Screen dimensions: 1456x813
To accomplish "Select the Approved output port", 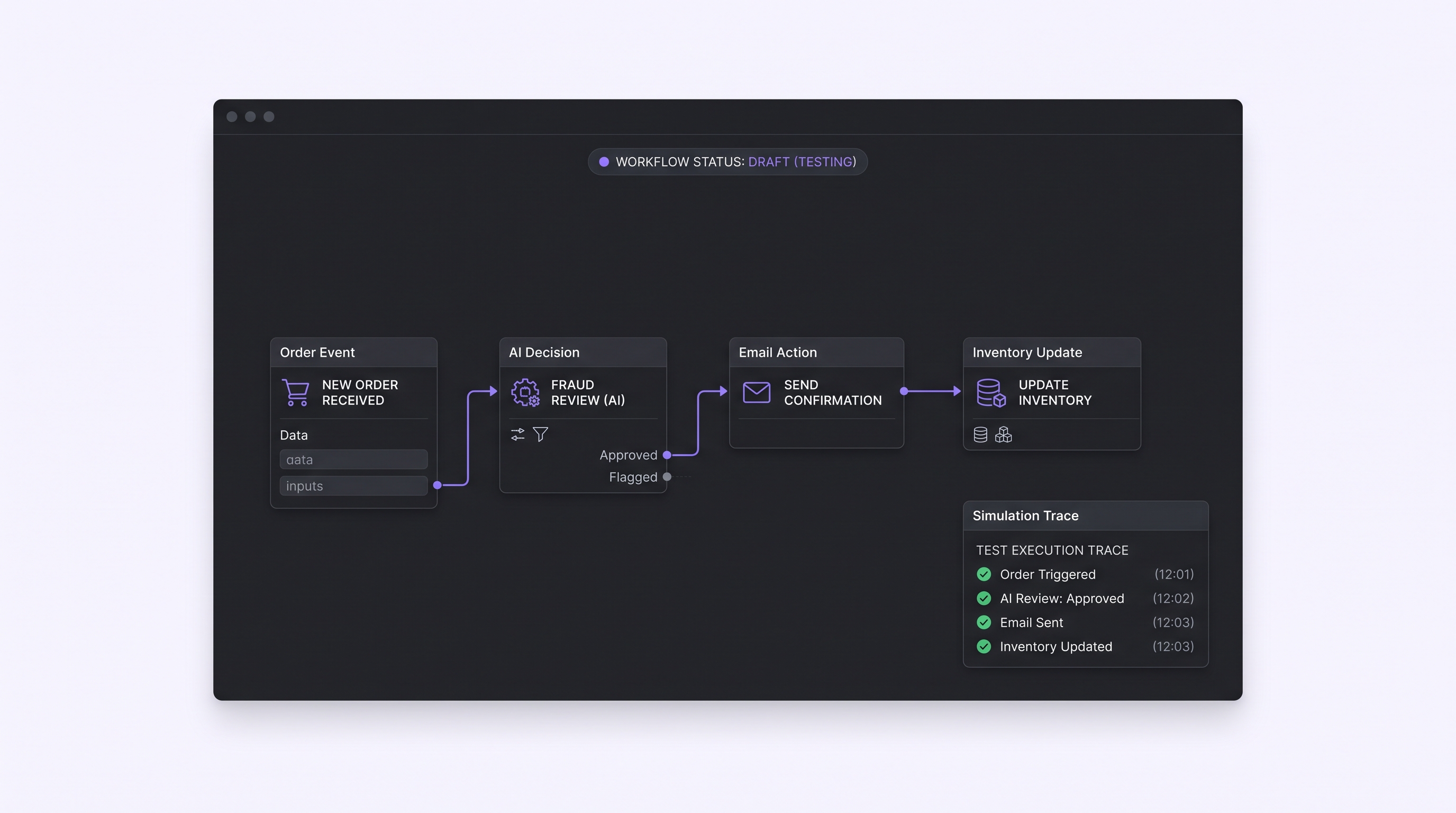I will 667,455.
